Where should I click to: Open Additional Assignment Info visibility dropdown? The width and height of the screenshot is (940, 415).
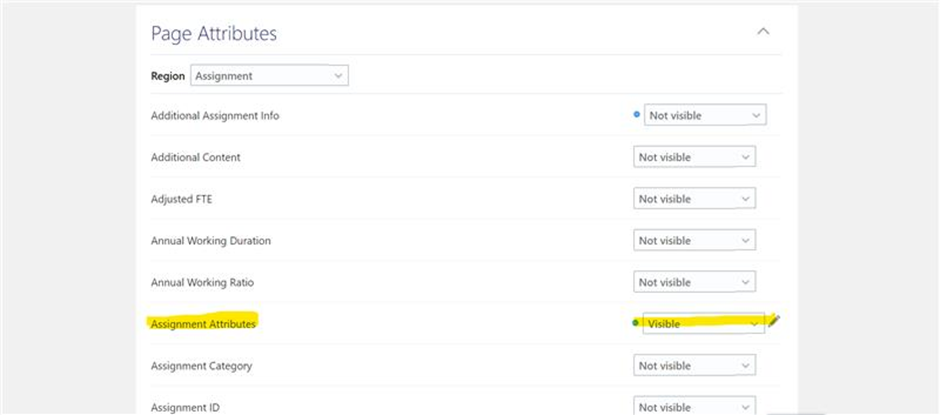point(705,115)
